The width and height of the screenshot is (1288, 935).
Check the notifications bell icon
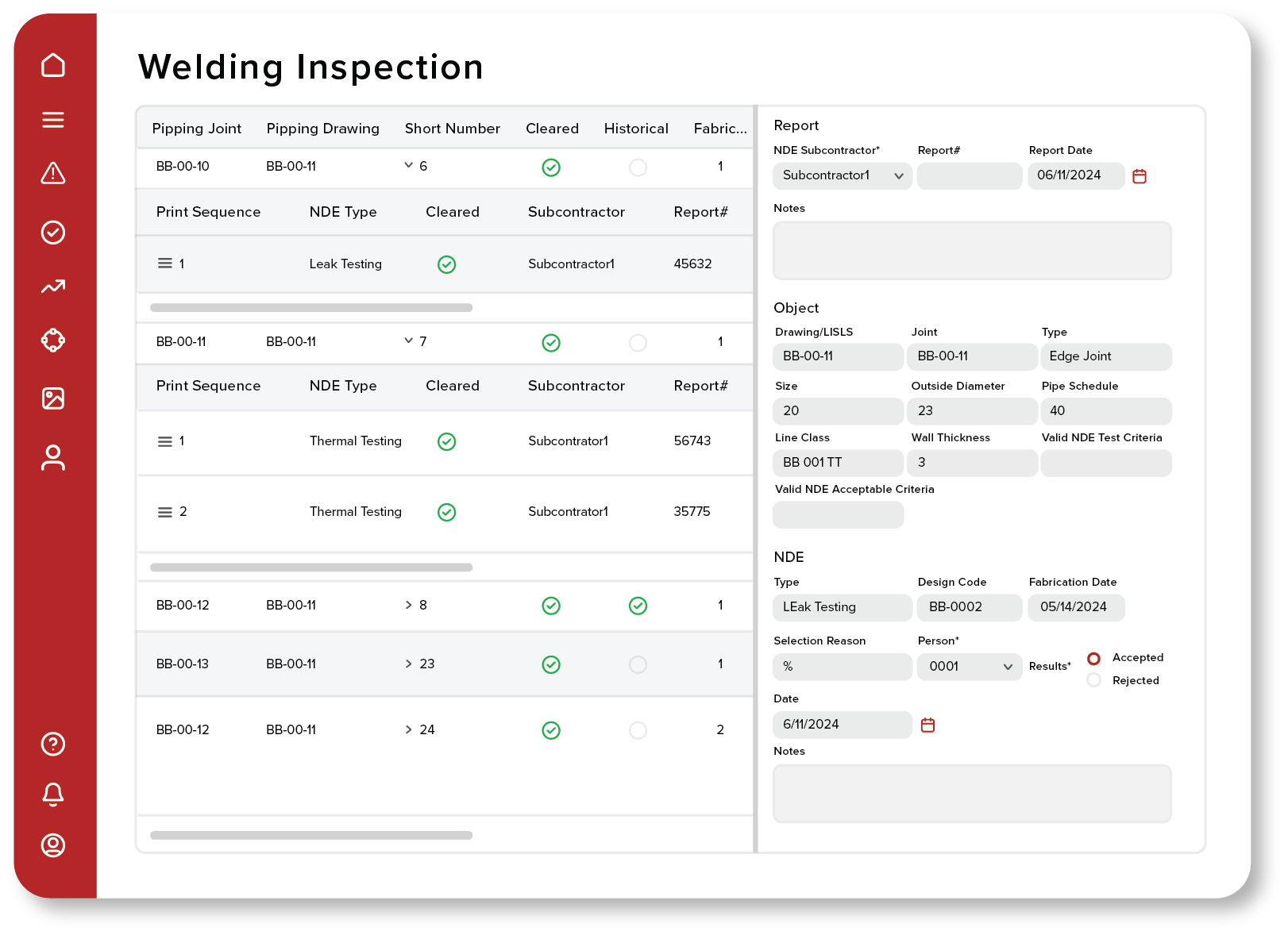pos(52,795)
